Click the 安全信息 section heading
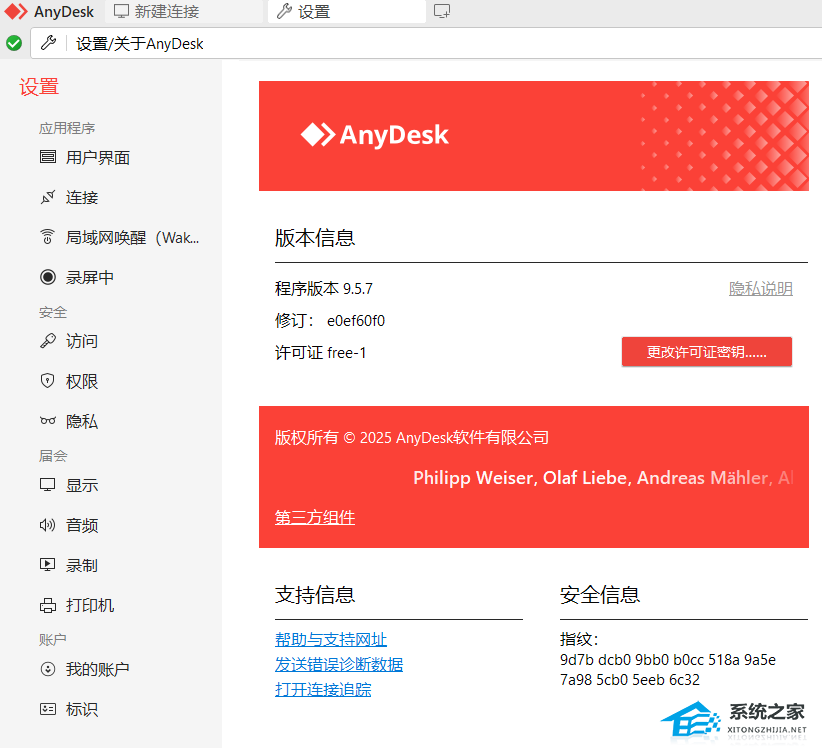Image resolution: width=822 pixels, height=748 pixels. pyautogui.click(x=600, y=595)
